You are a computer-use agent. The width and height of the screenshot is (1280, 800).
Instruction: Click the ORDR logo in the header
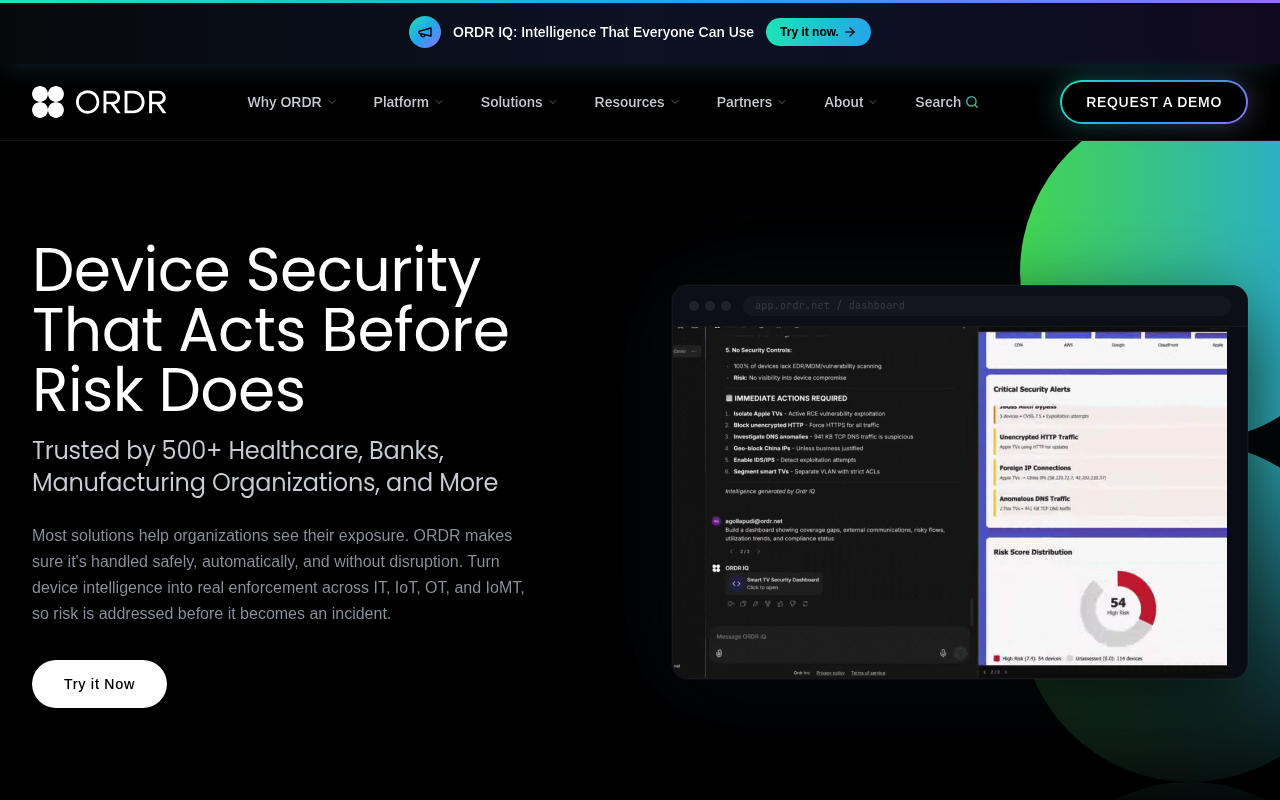99,102
